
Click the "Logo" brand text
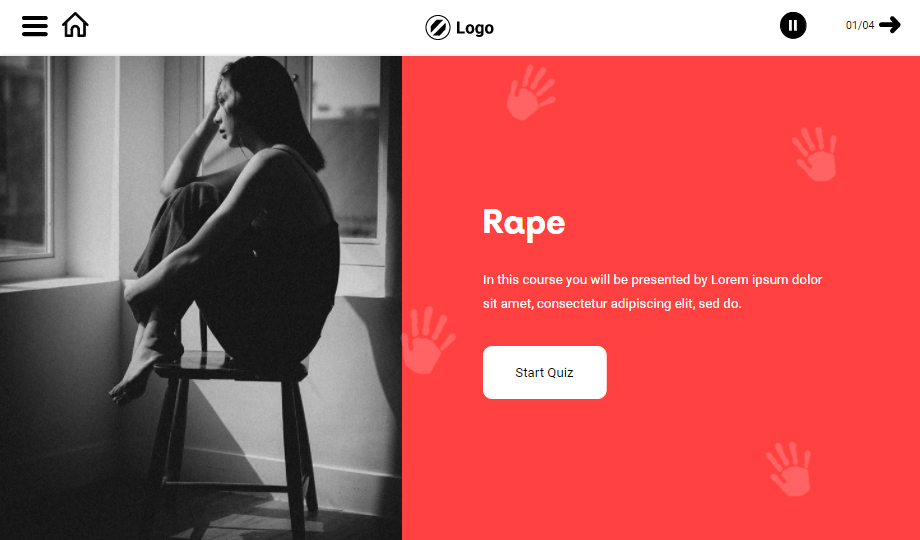(x=475, y=28)
